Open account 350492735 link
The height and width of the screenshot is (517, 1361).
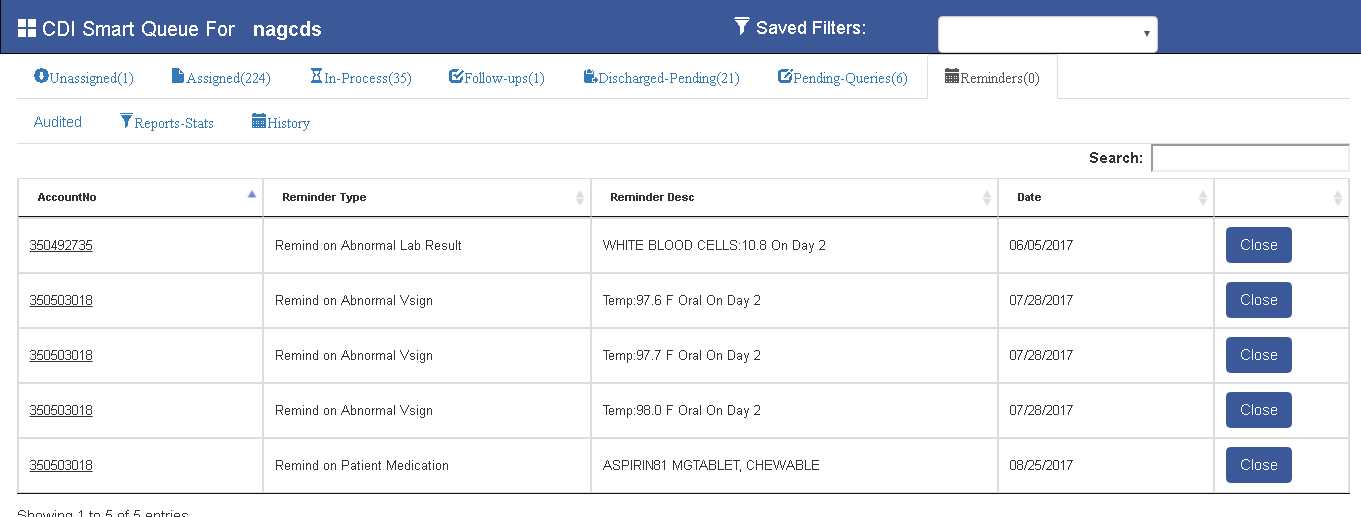pyautogui.click(x=61, y=246)
